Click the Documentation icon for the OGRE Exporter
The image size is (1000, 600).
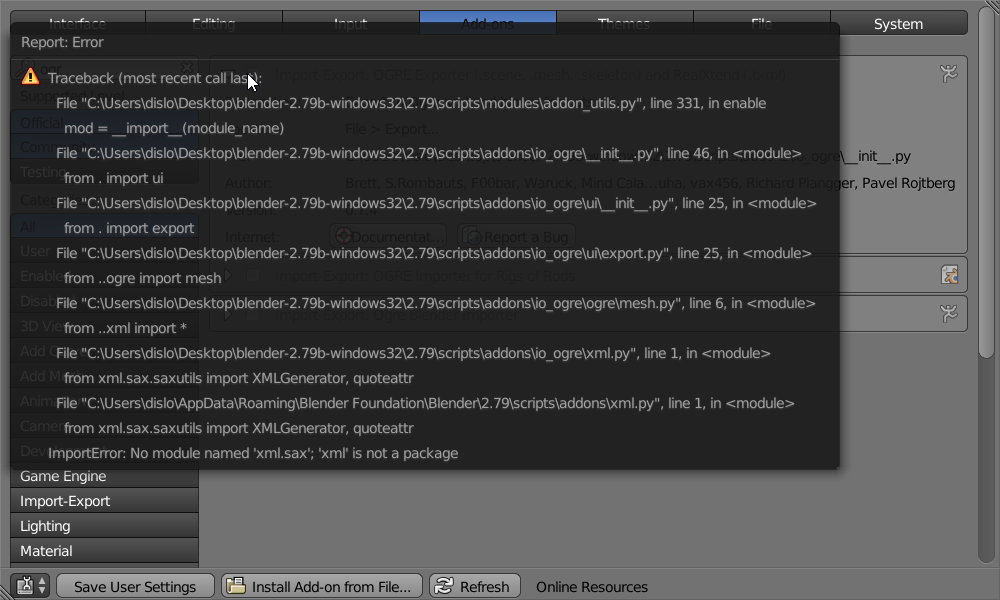345,235
